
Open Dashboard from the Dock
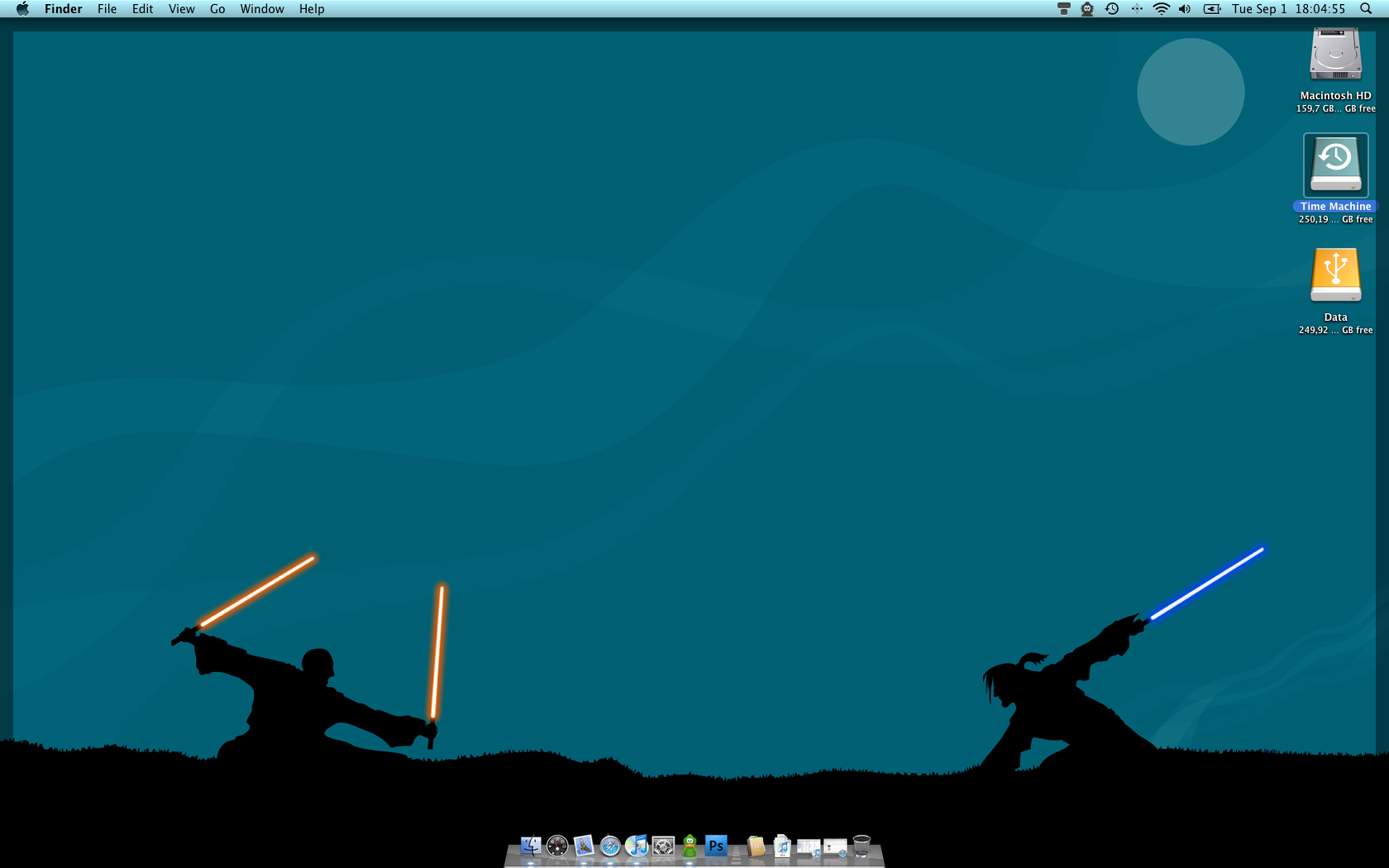click(x=557, y=847)
